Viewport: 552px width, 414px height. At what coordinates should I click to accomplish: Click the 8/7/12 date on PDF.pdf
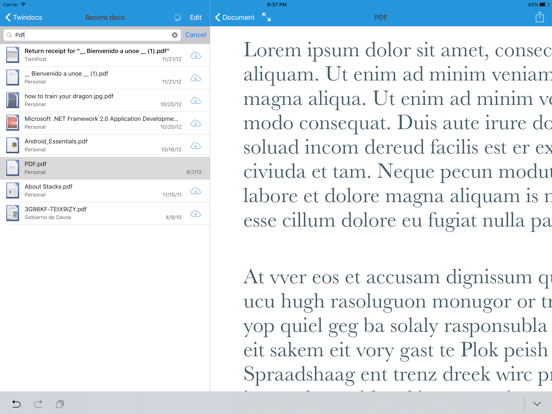(194, 172)
